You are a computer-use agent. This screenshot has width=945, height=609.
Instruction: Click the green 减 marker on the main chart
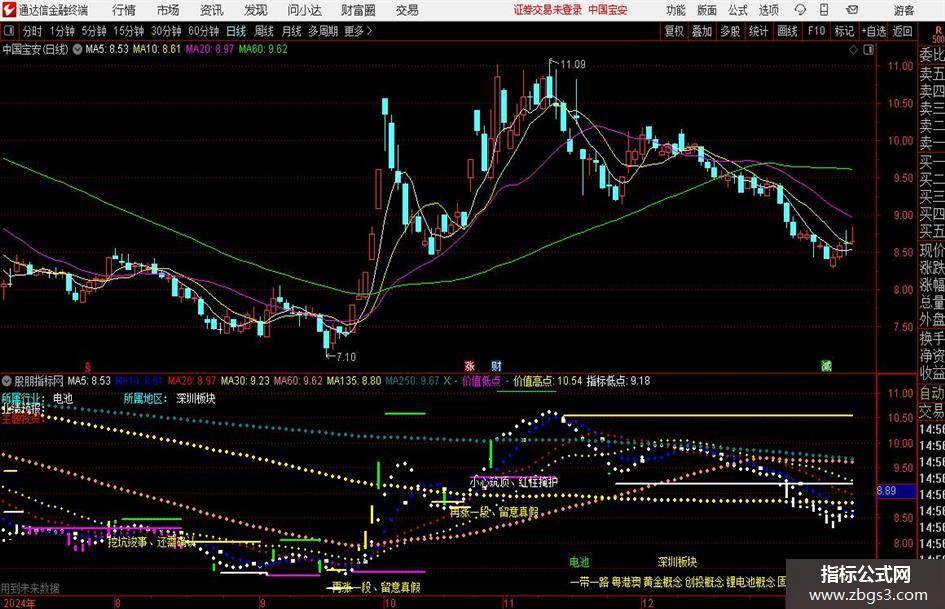pos(826,365)
